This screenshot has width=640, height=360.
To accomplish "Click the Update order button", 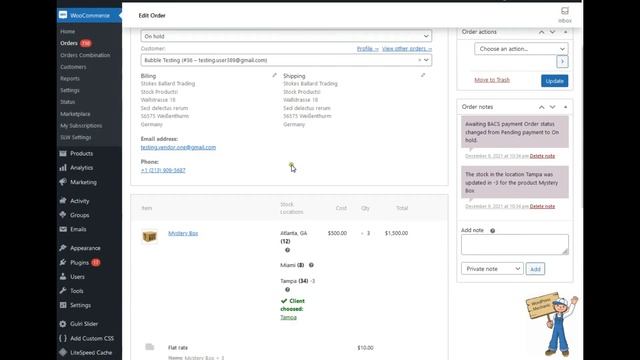I will pos(554,81).
